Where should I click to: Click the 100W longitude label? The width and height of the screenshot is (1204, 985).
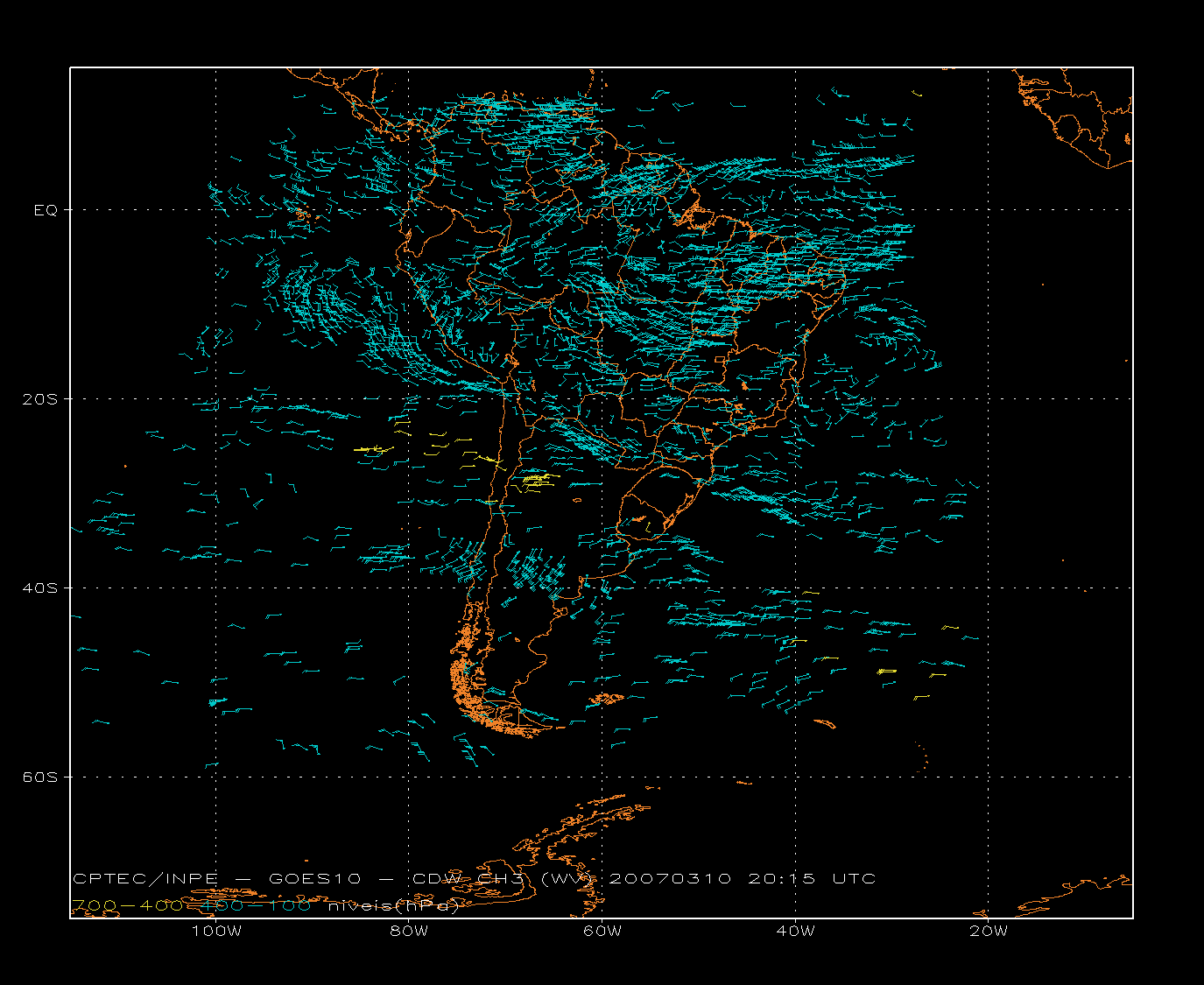pos(216,931)
